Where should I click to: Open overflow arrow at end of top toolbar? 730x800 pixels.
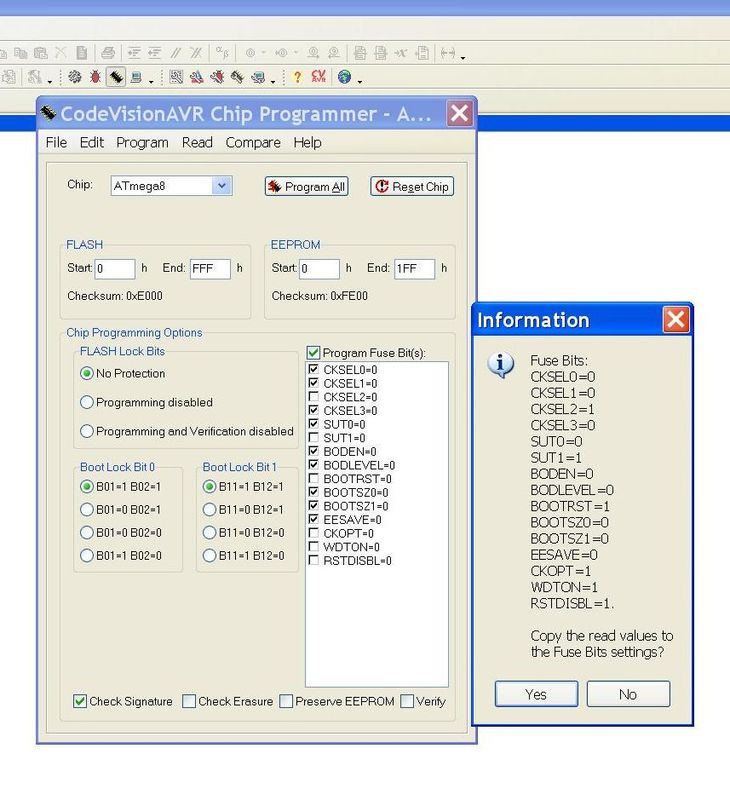point(463,58)
